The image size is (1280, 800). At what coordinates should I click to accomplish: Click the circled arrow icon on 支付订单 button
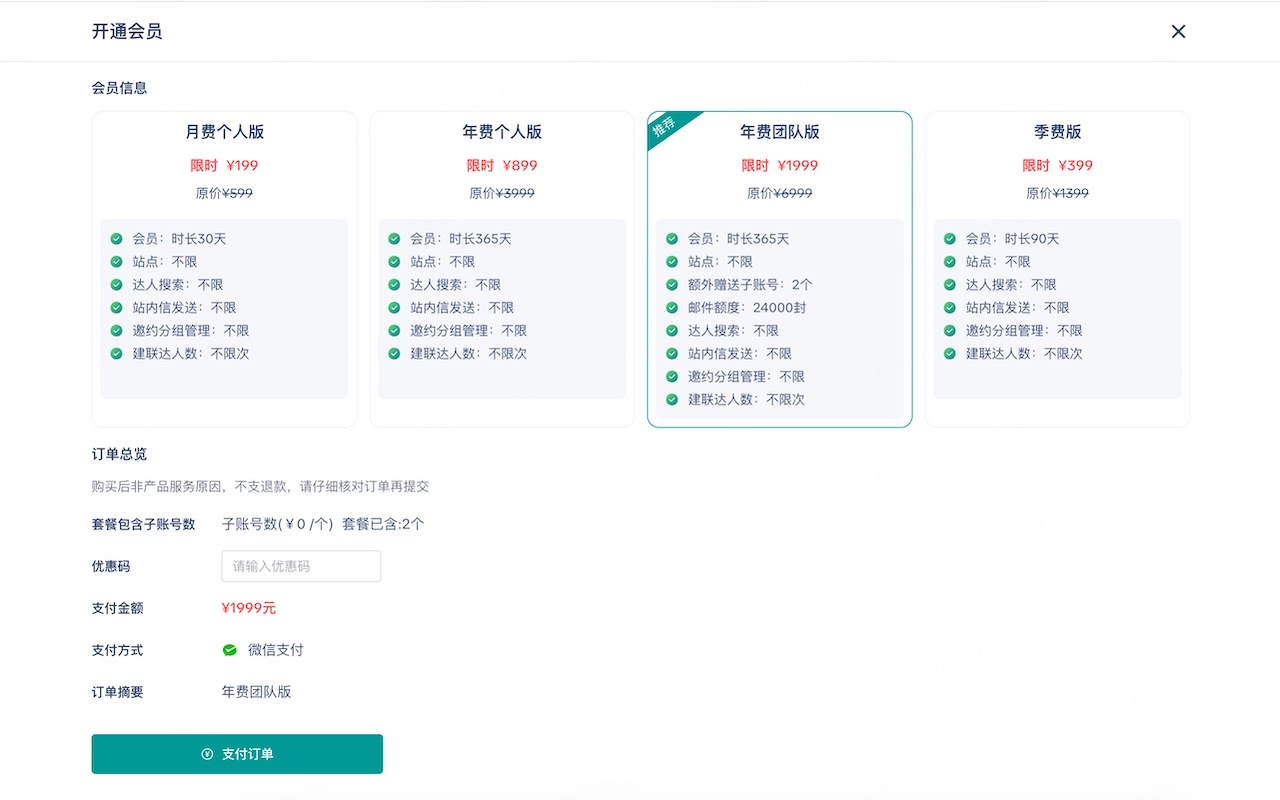pyautogui.click(x=206, y=754)
